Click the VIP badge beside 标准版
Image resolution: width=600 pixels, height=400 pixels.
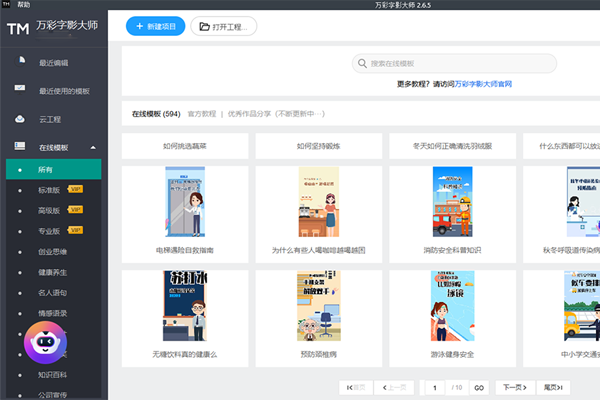point(75,189)
